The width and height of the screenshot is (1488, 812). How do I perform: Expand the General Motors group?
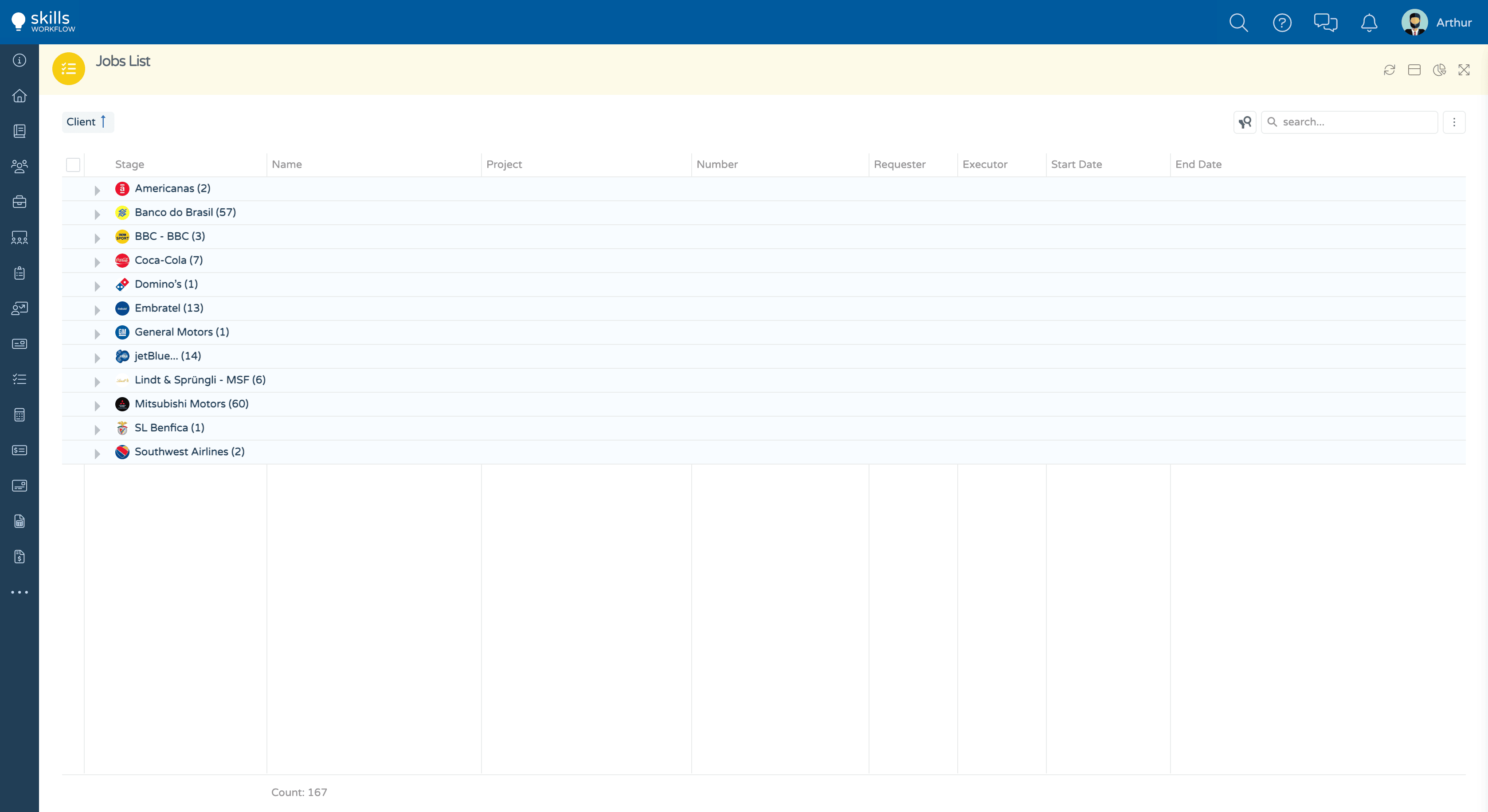[97, 333]
